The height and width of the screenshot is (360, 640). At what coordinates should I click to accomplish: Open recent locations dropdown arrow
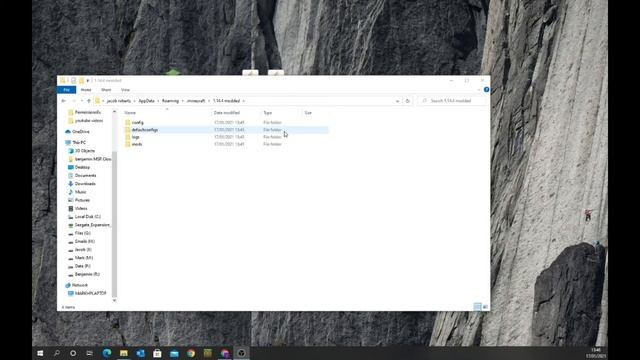(82, 101)
